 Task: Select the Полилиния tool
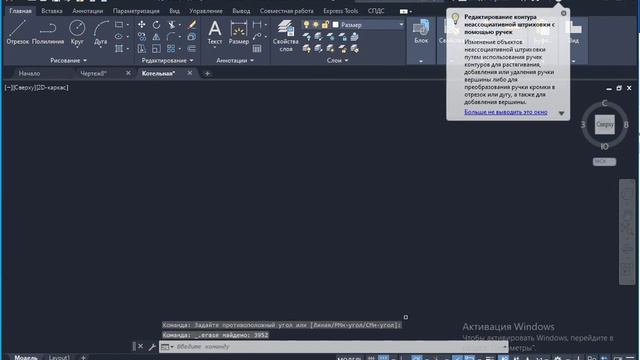pos(48,32)
